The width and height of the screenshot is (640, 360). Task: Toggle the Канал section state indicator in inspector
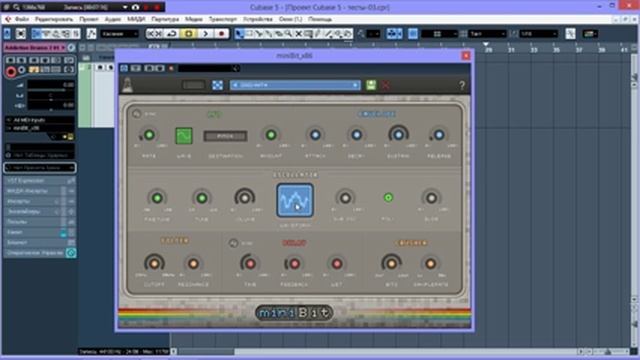point(63,233)
